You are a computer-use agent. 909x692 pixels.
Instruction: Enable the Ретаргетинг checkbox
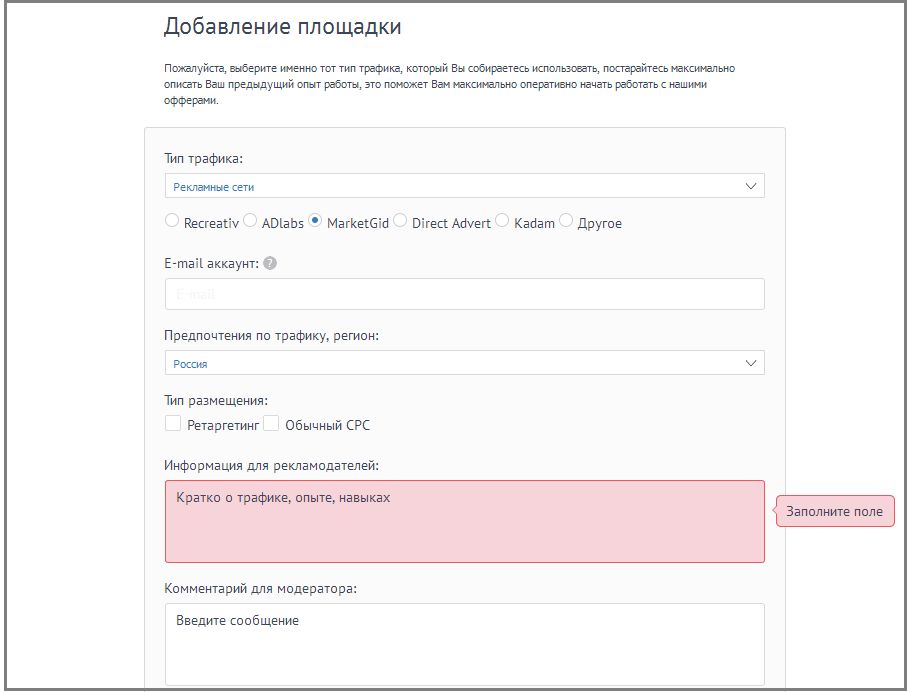pyautogui.click(x=171, y=424)
